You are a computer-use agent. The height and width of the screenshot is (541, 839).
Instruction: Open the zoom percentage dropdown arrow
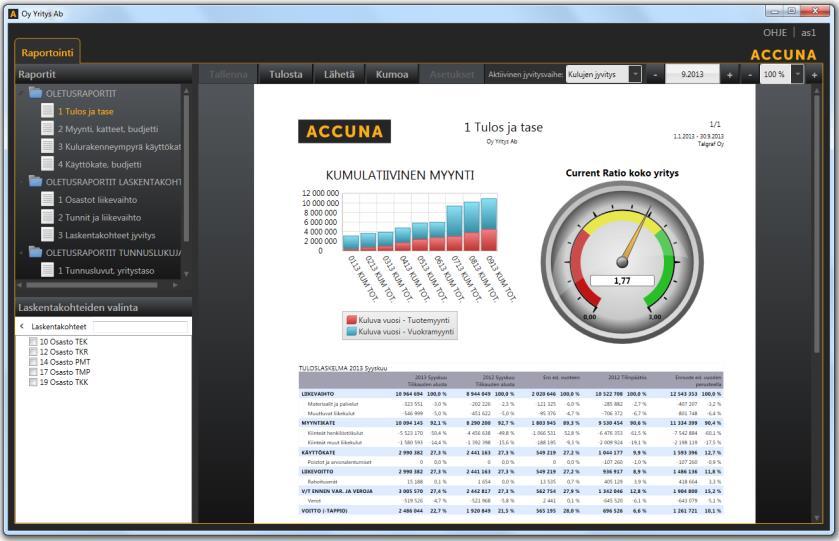pos(797,74)
